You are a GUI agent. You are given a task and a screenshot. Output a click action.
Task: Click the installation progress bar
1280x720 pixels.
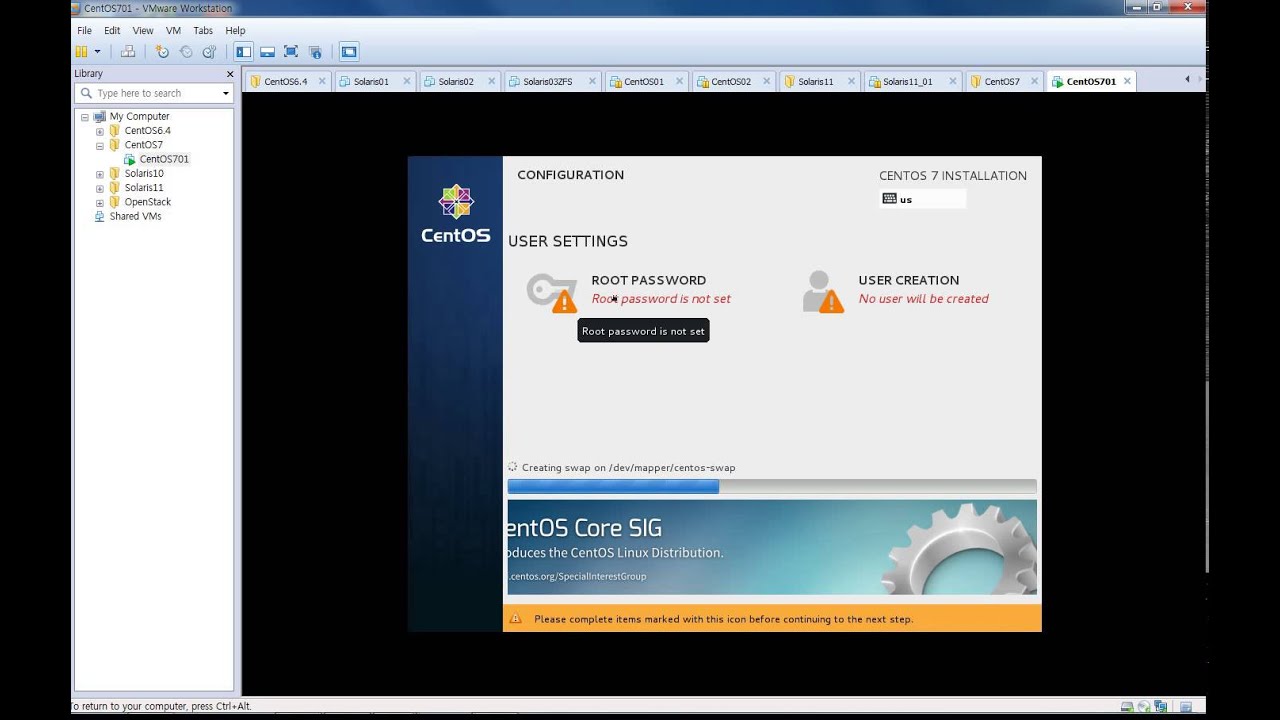click(x=772, y=486)
